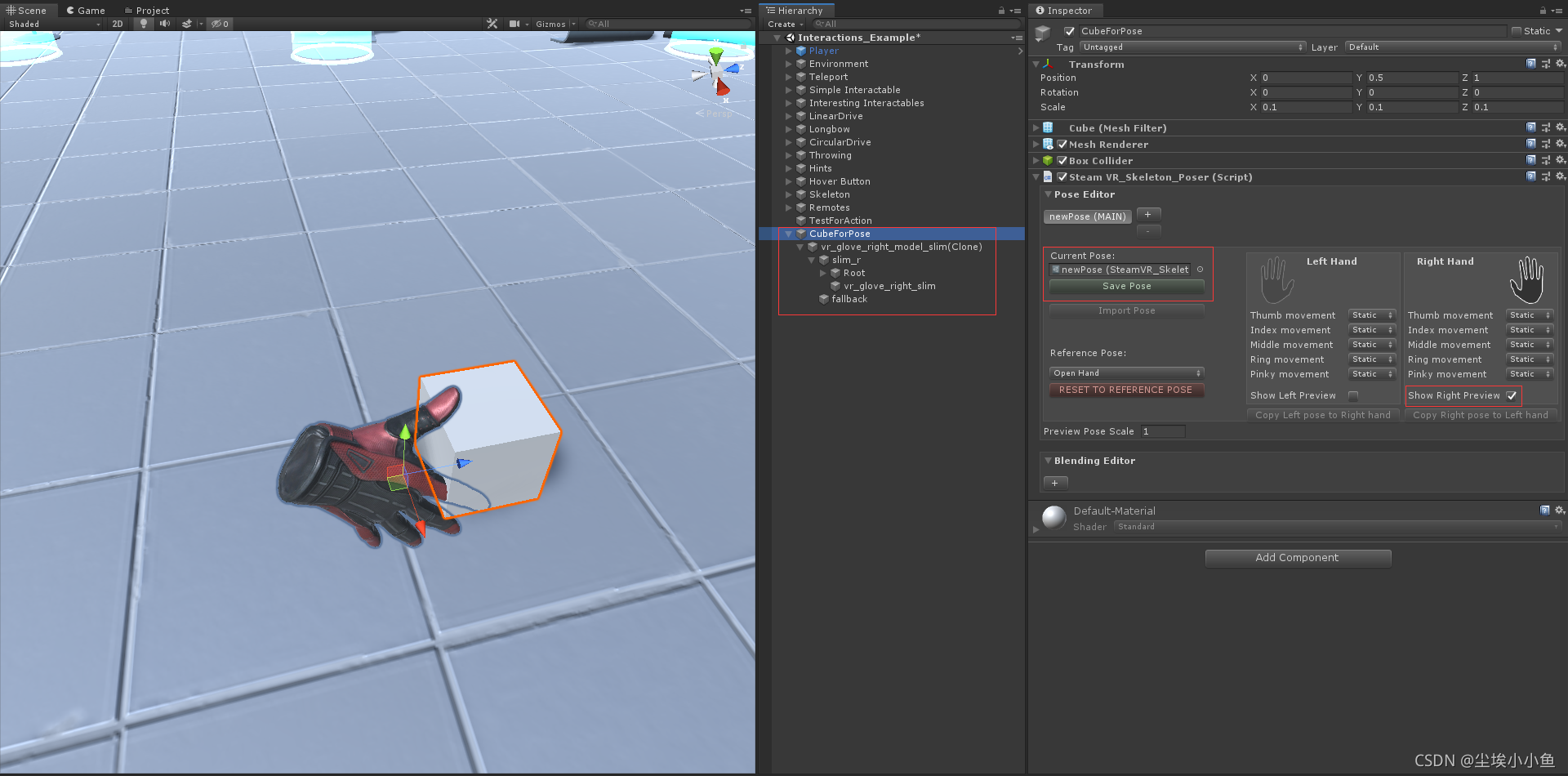The image size is (1568, 776).
Task: Open Transform component gear menu
Action: click(1560, 64)
